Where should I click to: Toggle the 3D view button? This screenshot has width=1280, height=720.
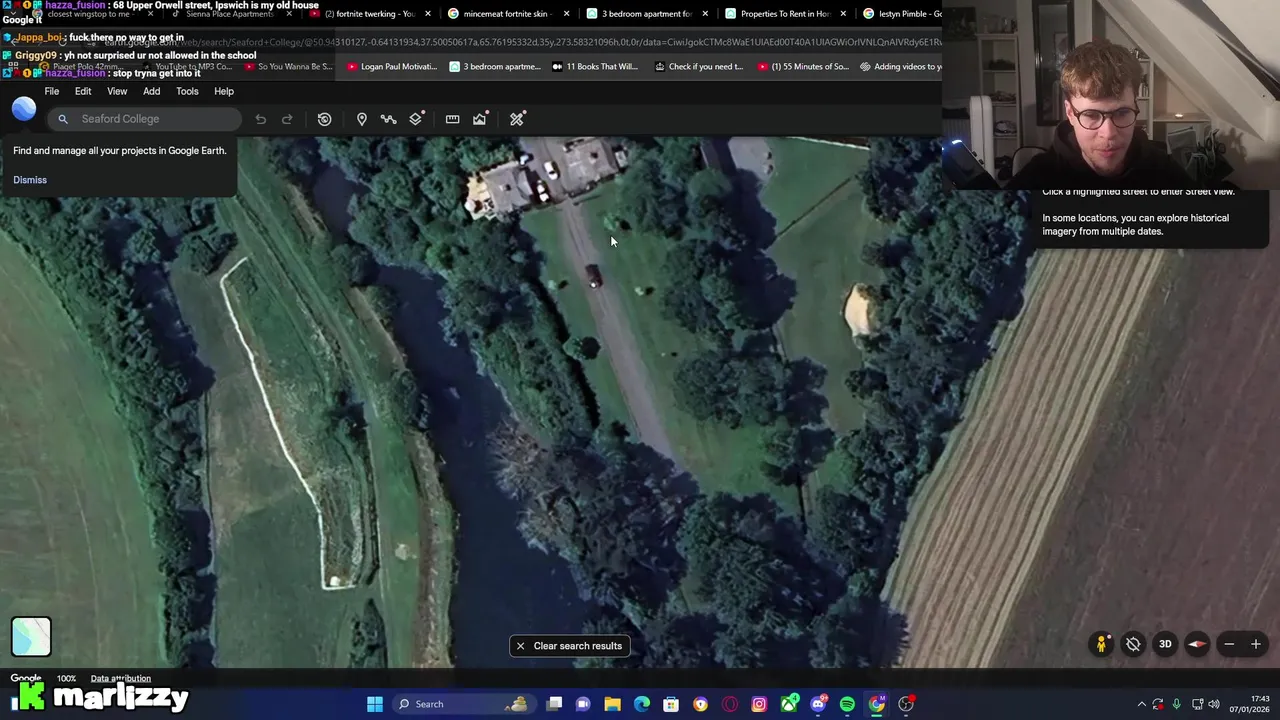tap(1165, 644)
